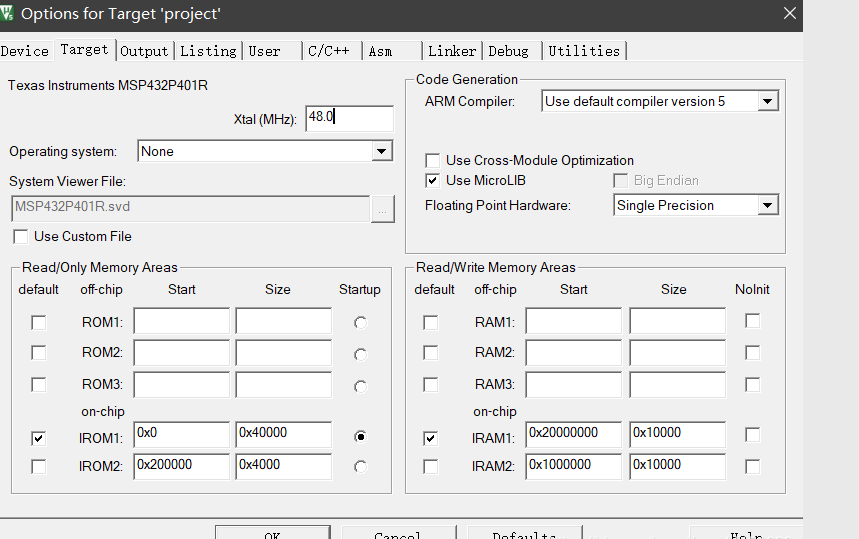Uncheck the IRAM1 default checkbox
The image size is (859, 539).
431,438
